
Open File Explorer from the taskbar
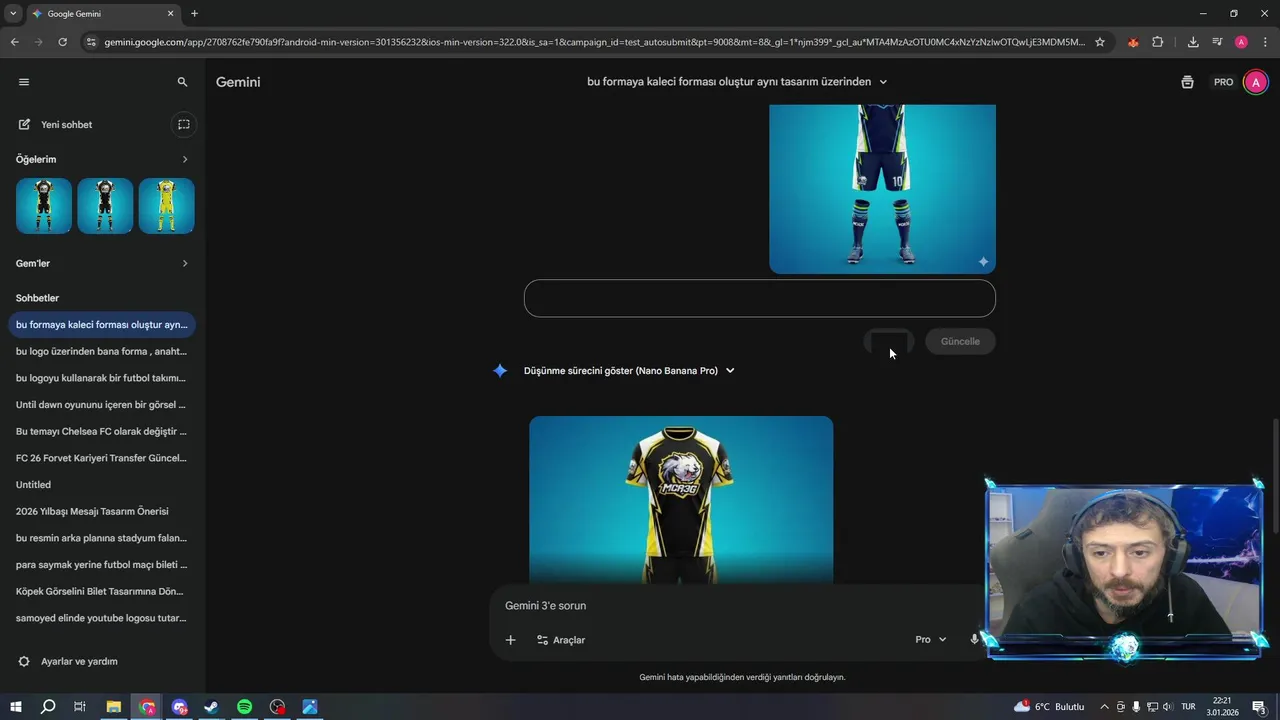(x=114, y=707)
